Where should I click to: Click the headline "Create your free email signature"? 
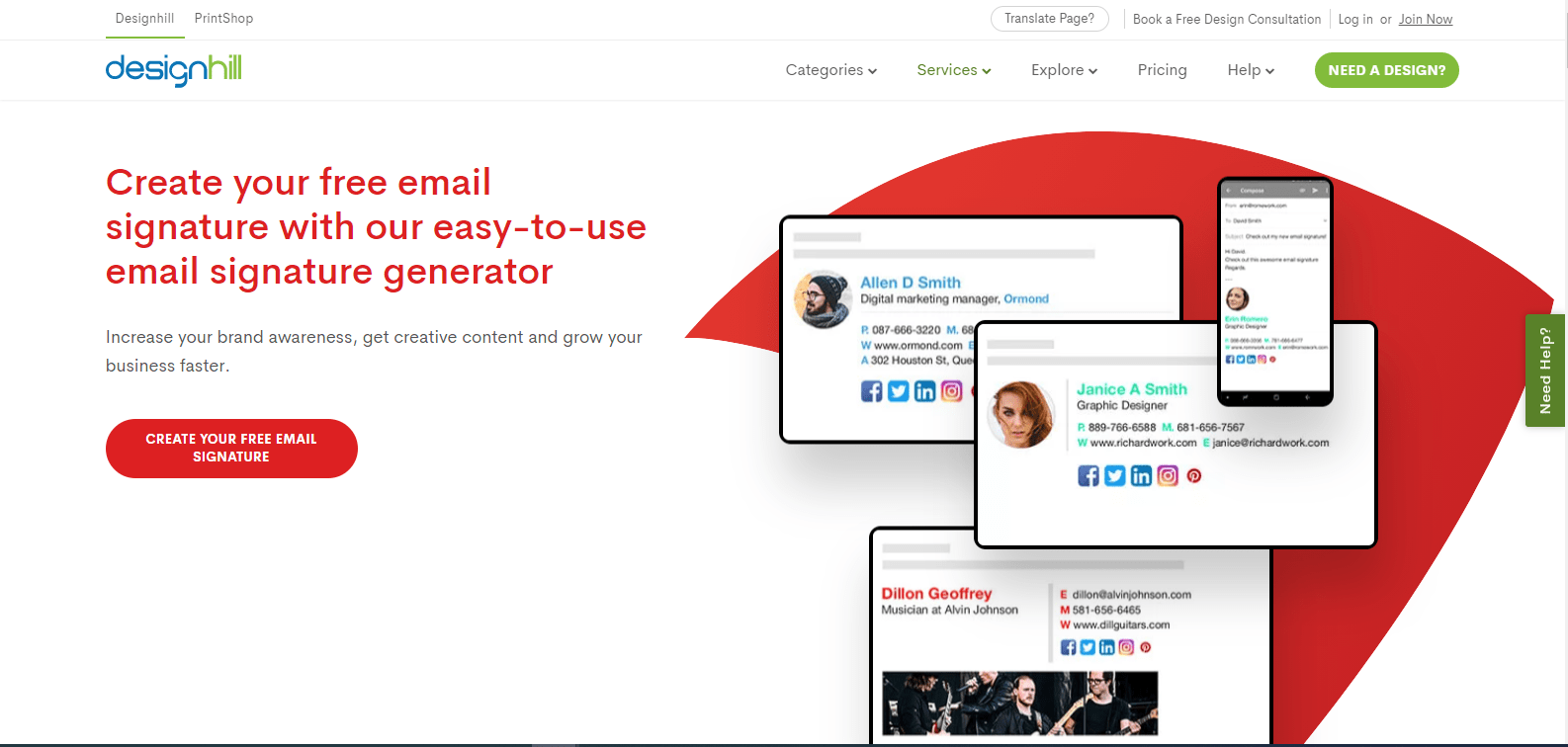tap(376, 226)
